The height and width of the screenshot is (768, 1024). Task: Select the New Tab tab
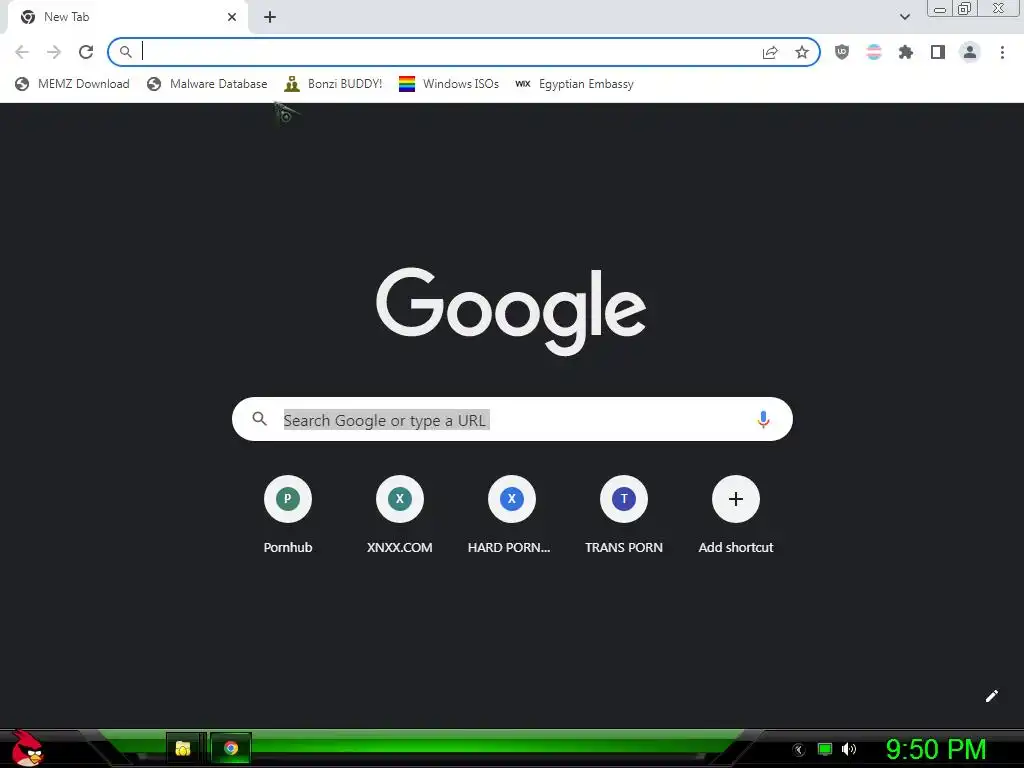coord(127,17)
